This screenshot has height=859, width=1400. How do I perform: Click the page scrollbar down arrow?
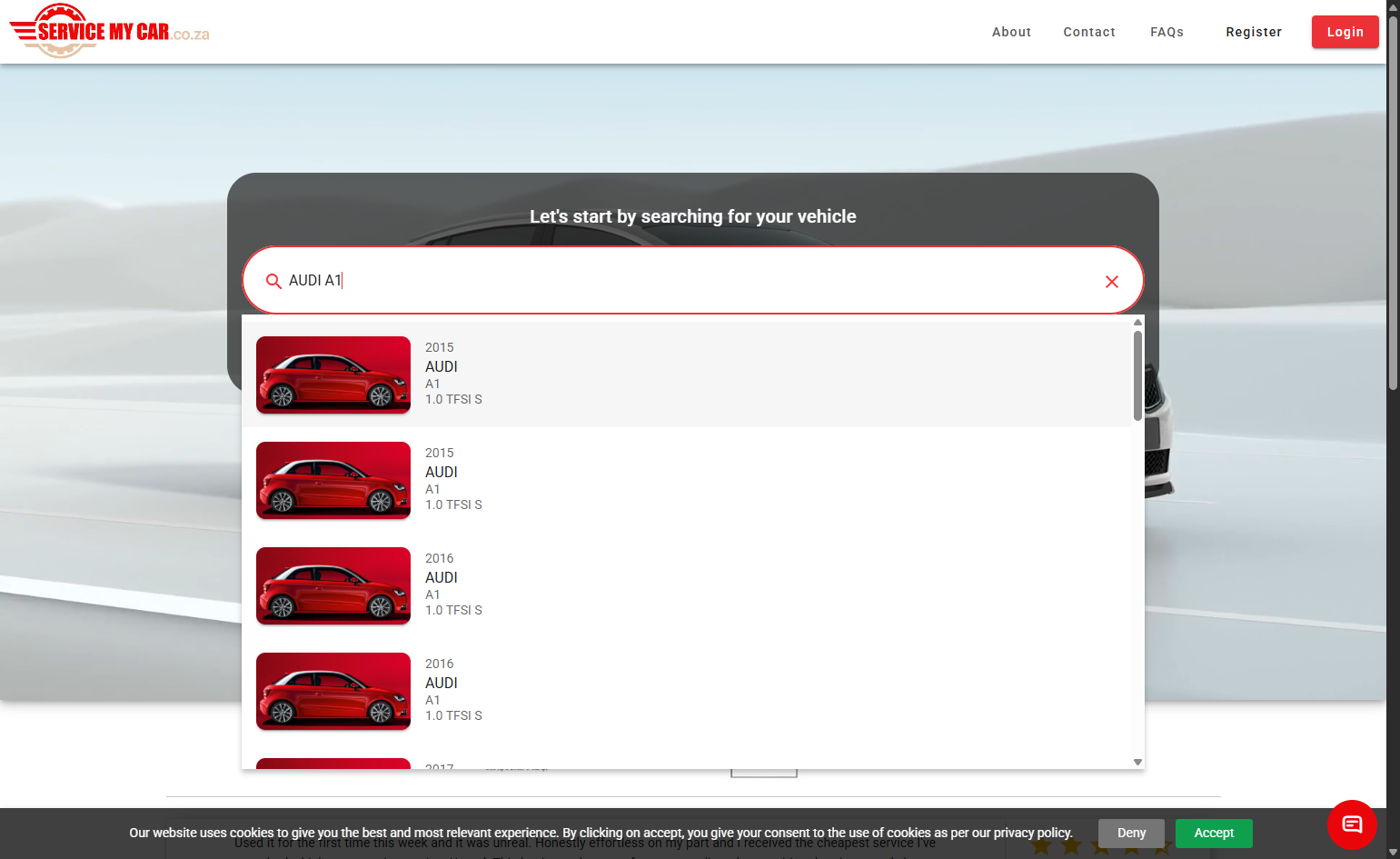pos(1393,852)
